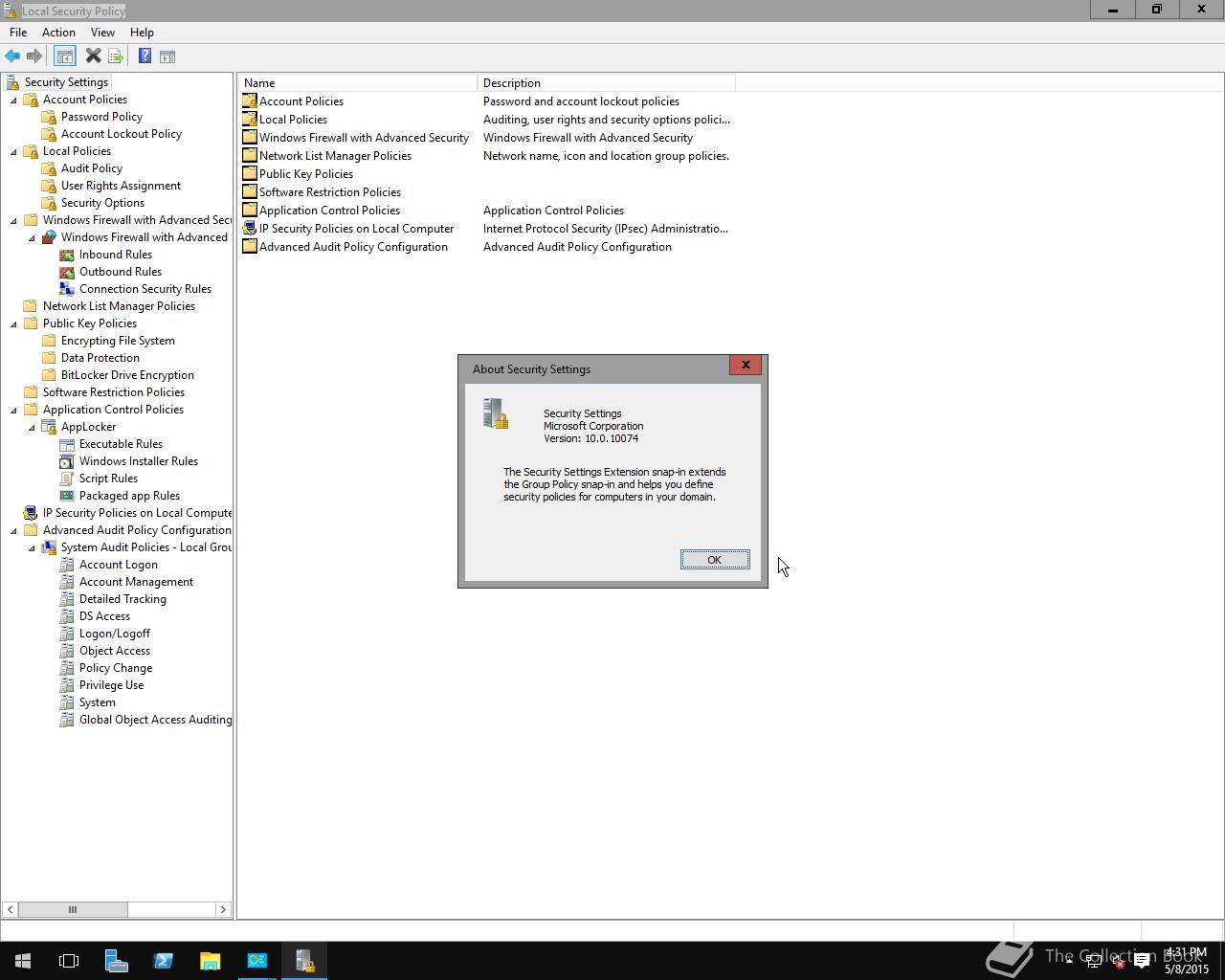Launch PowerShell from the taskbar
The width and height of the screenshot is (1225, 980).
pyautogui.click(x=163, y=961)
